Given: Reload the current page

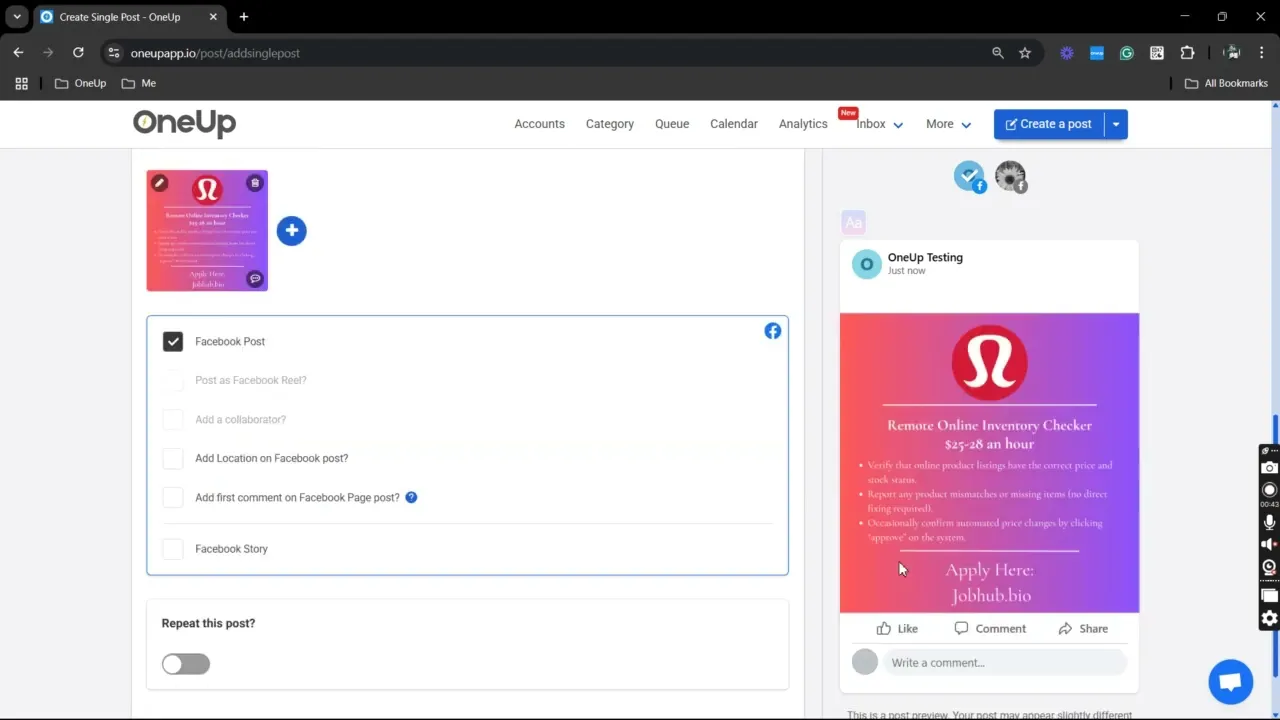Looking at the screenshot, I should [x=78, y=53].
